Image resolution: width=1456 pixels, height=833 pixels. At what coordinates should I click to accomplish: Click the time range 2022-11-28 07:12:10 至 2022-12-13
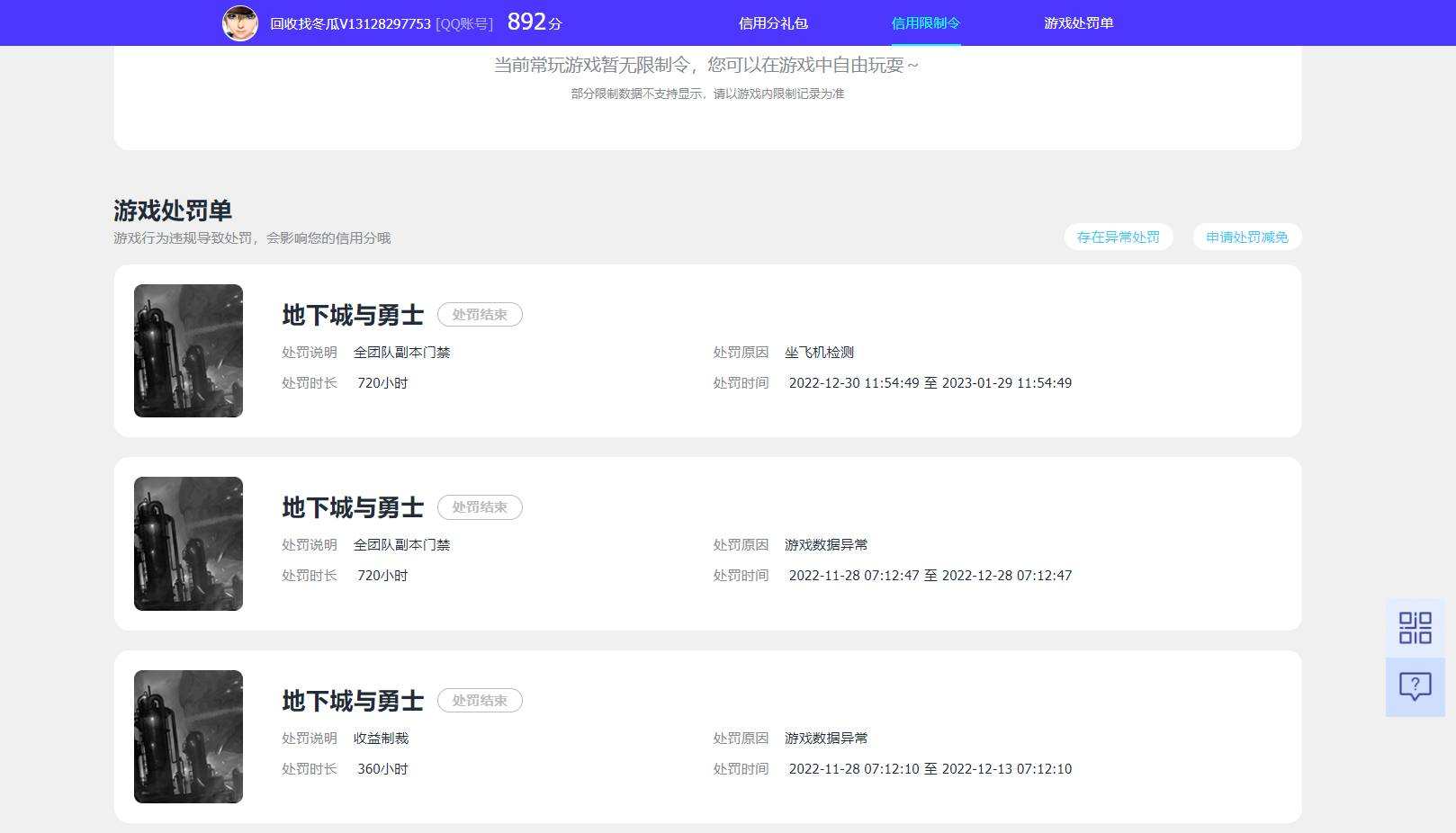pyautogui.click(x=930, y=769)
